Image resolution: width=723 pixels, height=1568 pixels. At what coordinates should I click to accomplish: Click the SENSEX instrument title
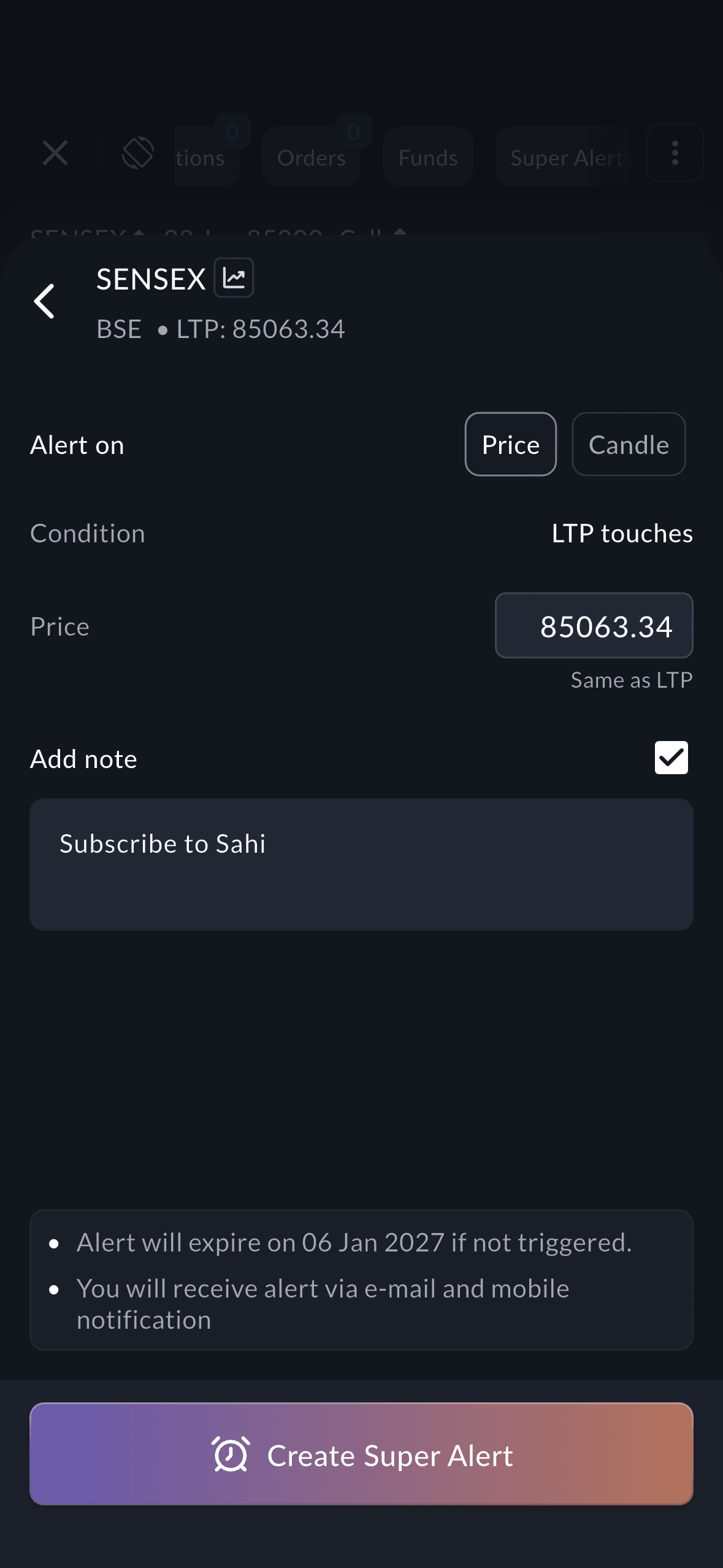(x=151, y=279)
